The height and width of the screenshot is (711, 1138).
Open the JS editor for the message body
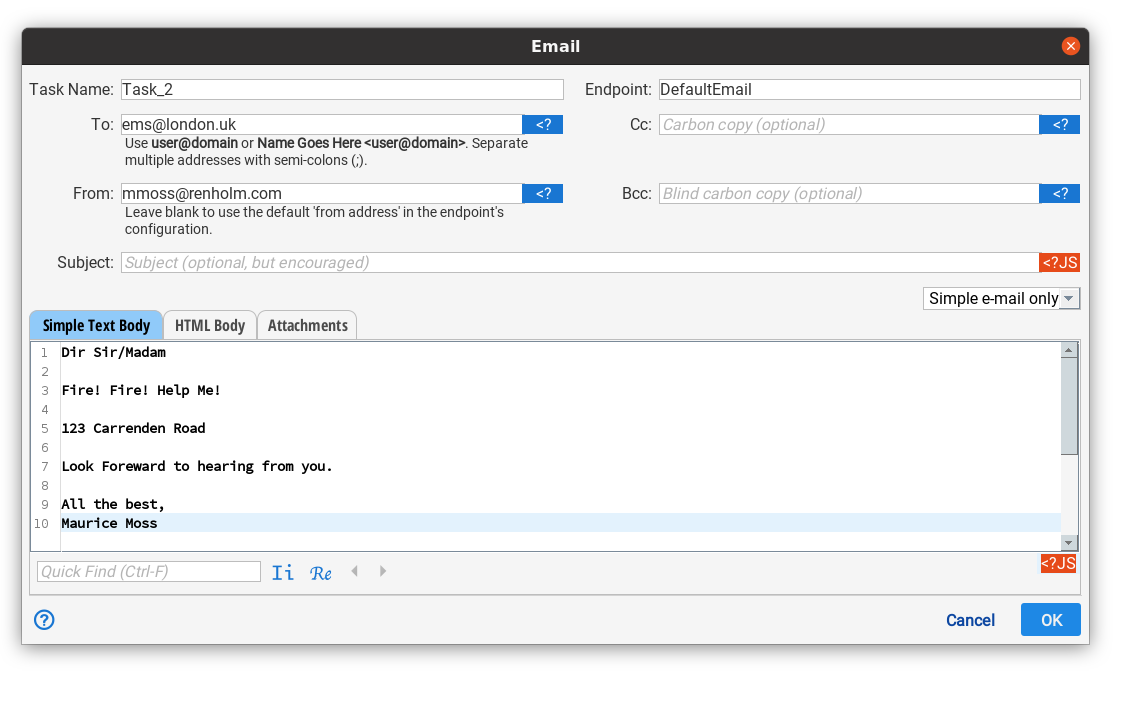point(1060,563)
